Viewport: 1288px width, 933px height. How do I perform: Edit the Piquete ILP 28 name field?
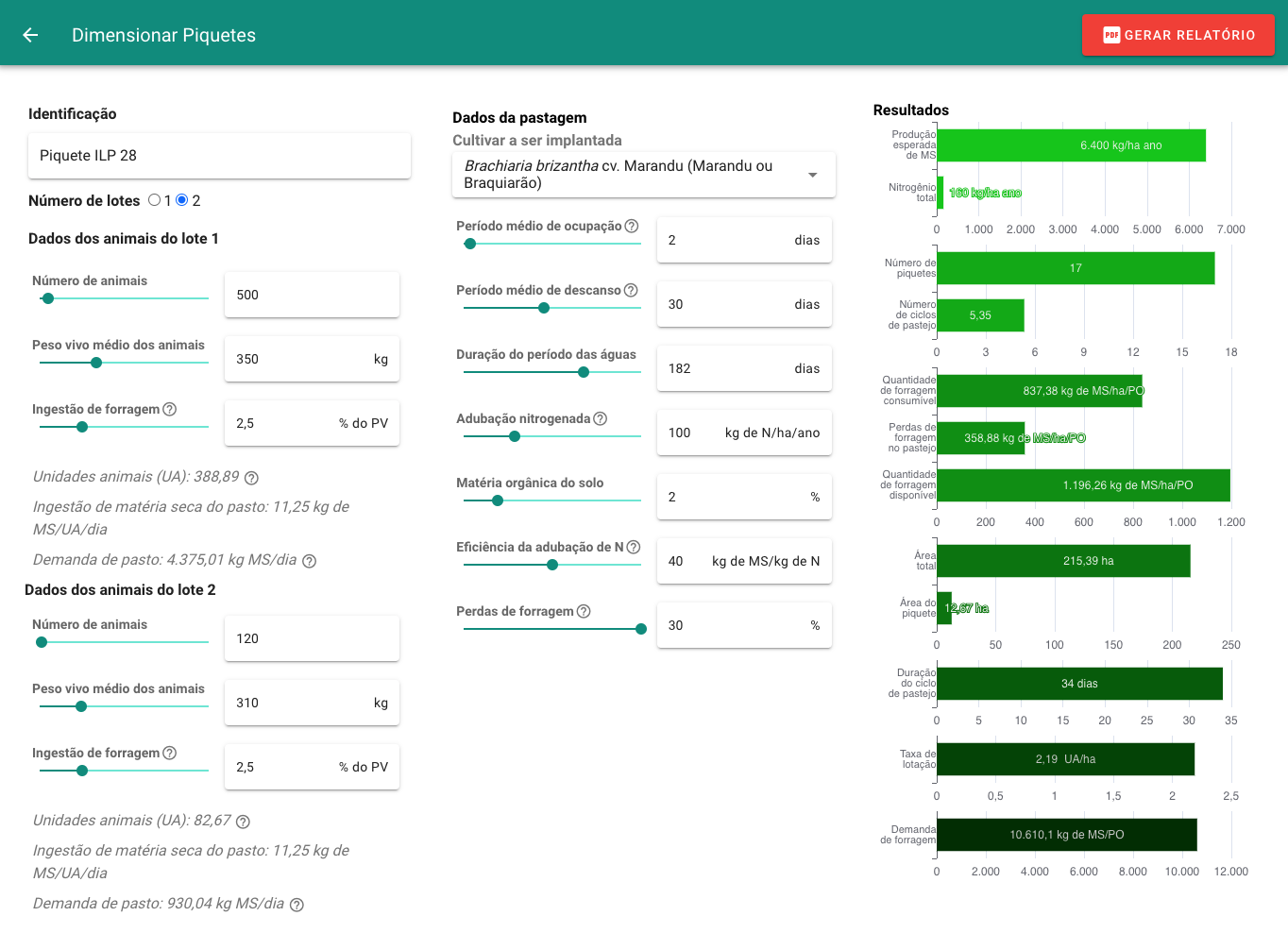[219, 156]
